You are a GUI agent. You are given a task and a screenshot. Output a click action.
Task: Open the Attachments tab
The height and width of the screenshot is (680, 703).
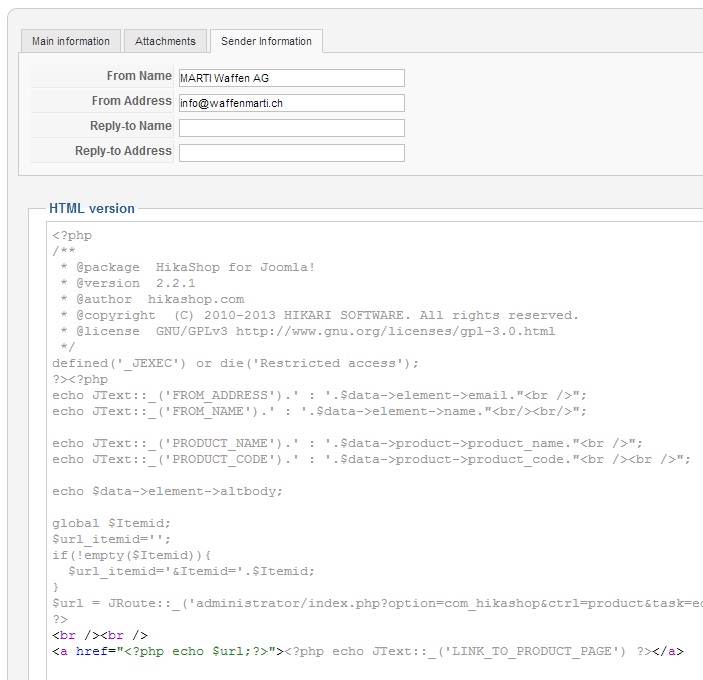tap(166, 41)
